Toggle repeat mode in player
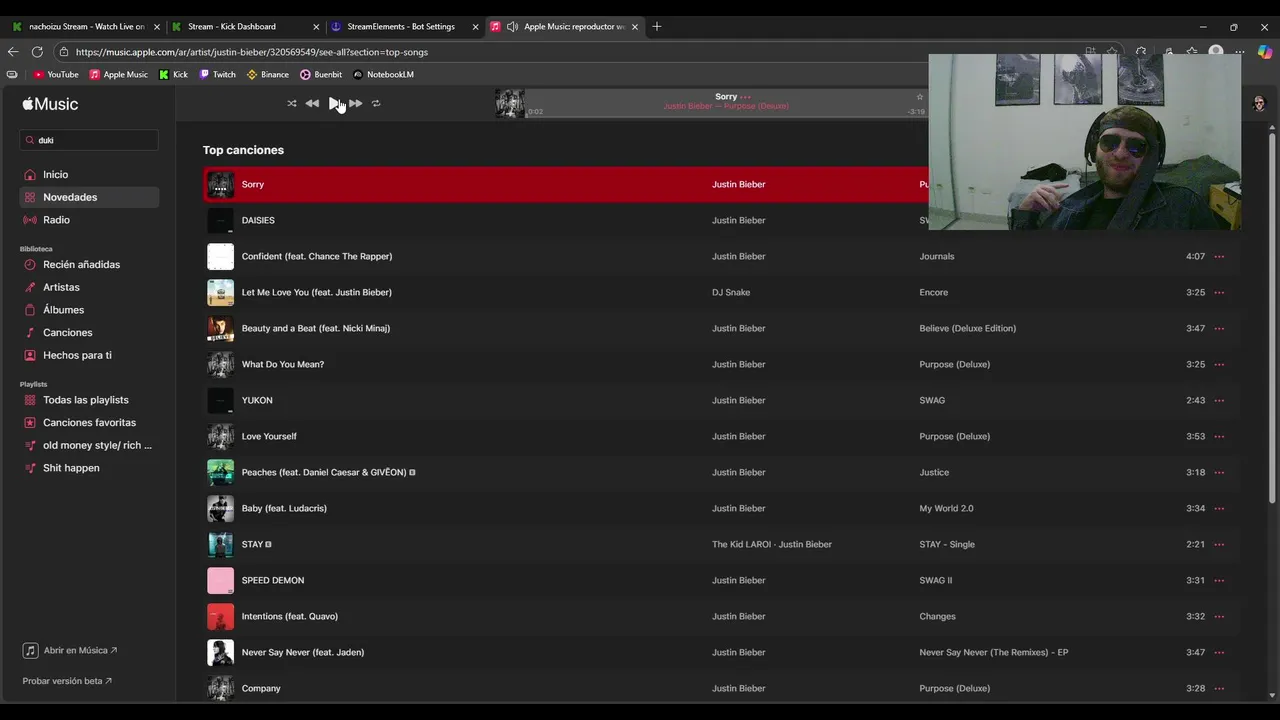The image size is (1280, 720). click(376, 103)
